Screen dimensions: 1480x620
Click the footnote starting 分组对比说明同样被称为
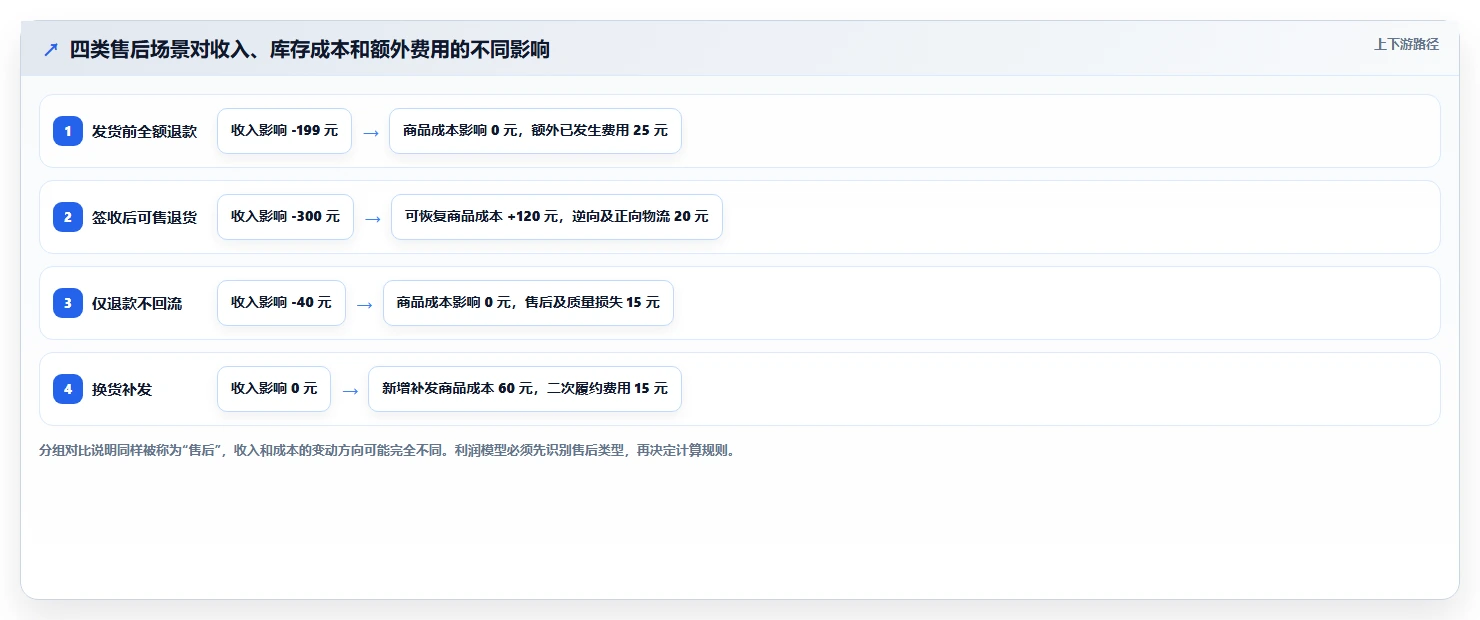[x=388, y=450]
